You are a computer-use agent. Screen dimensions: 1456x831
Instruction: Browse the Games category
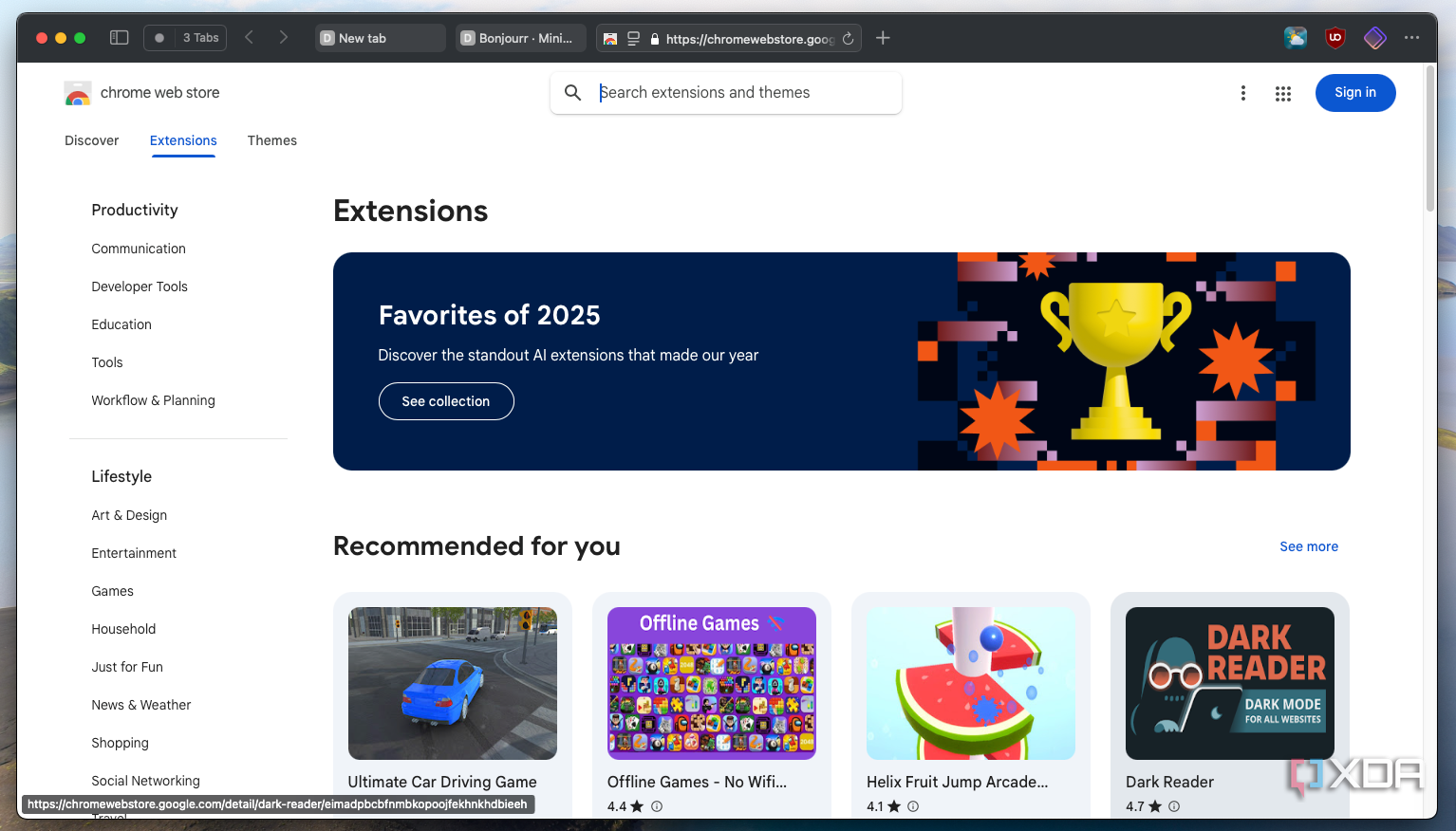[x=112, y=591]
